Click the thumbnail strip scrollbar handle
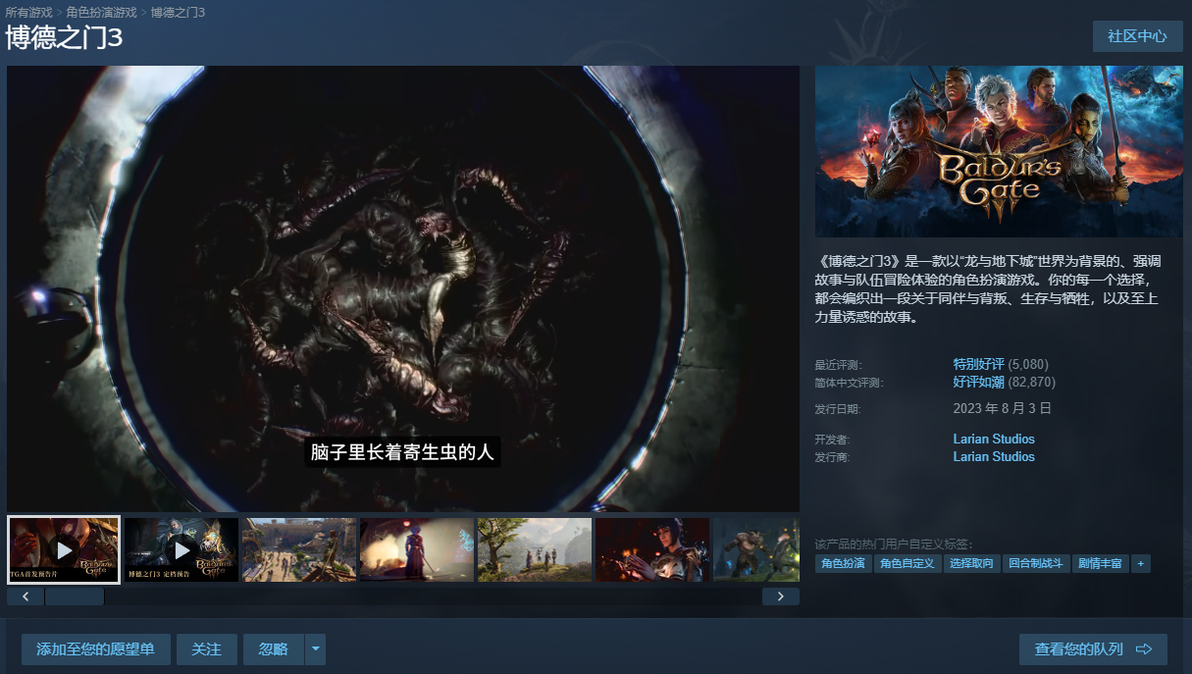This screenshot has height=674, width=1192. pyautogui.click(x=74, y=596)
